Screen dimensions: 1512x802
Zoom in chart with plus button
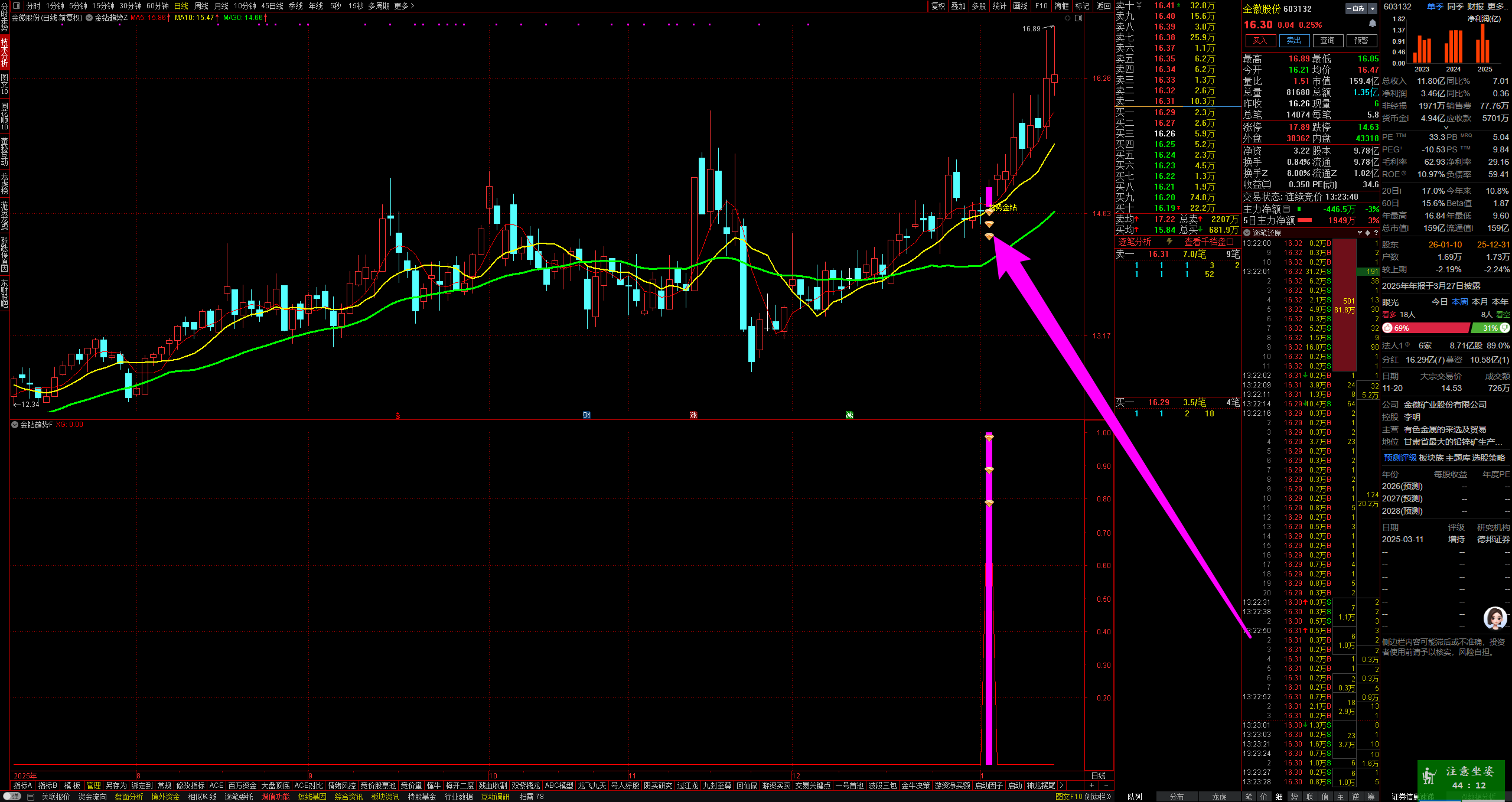point(1091,785)
